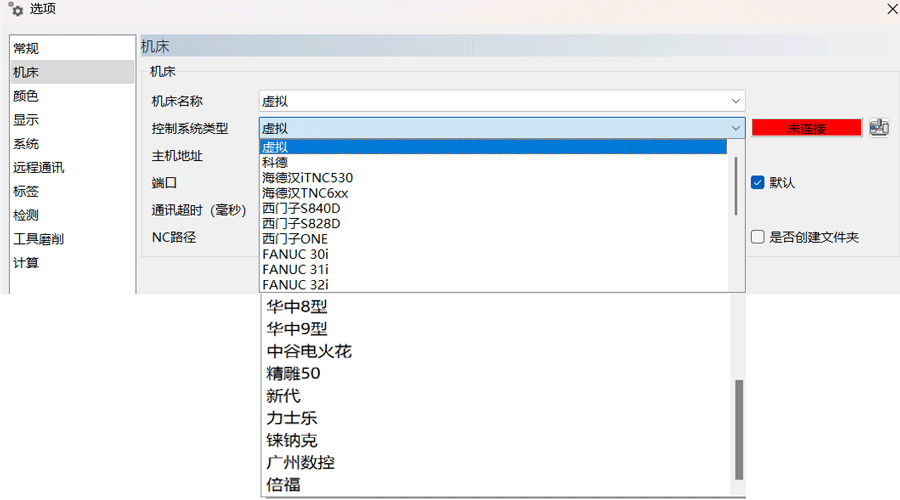Select 科德 in the control type list

click(x=494, y=162)
